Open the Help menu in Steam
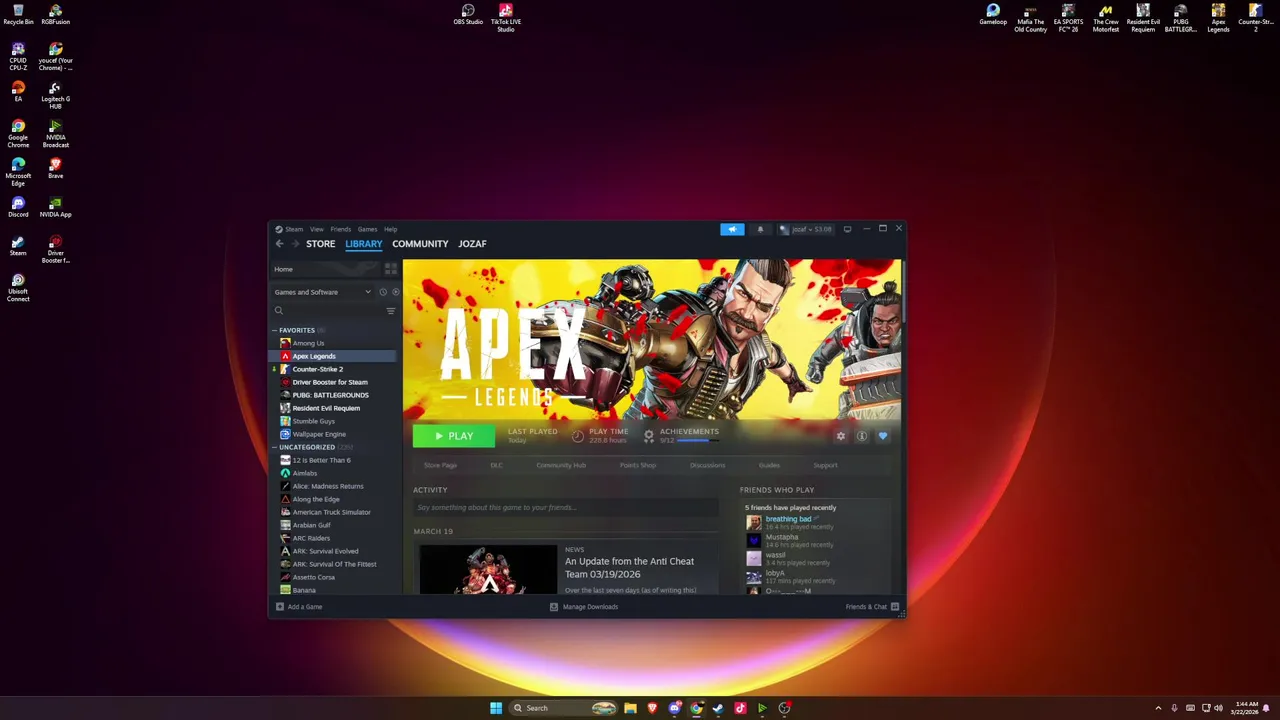Viewport: 1280px width, 720px height. [391, 229]
